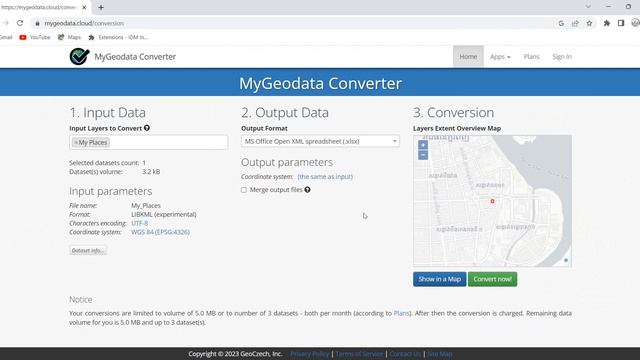Screen dimensions: 640x360
Task: Open browser extensions puzzle icon
Action: 607,23
